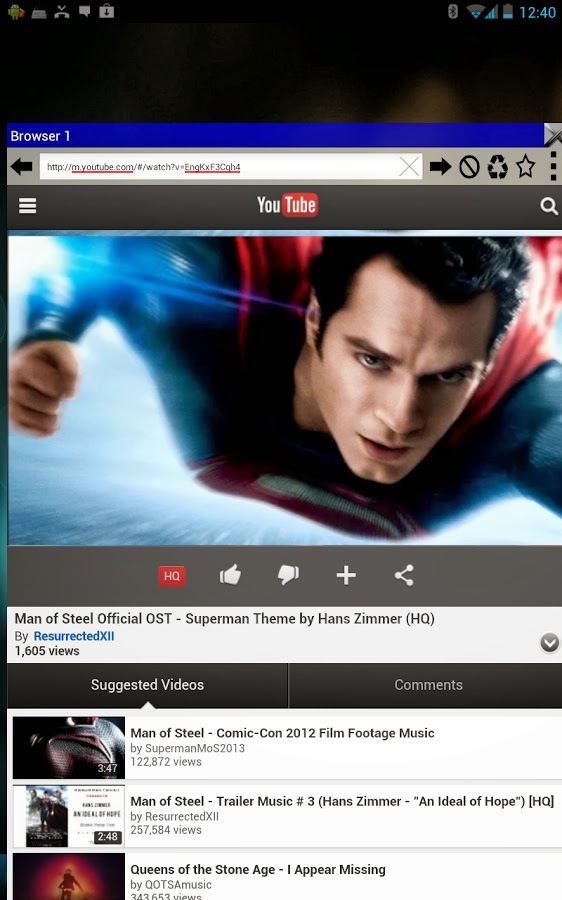562x900 pixels.
Task: Open ResurrectedXII channel link
Action: [74, 636]
